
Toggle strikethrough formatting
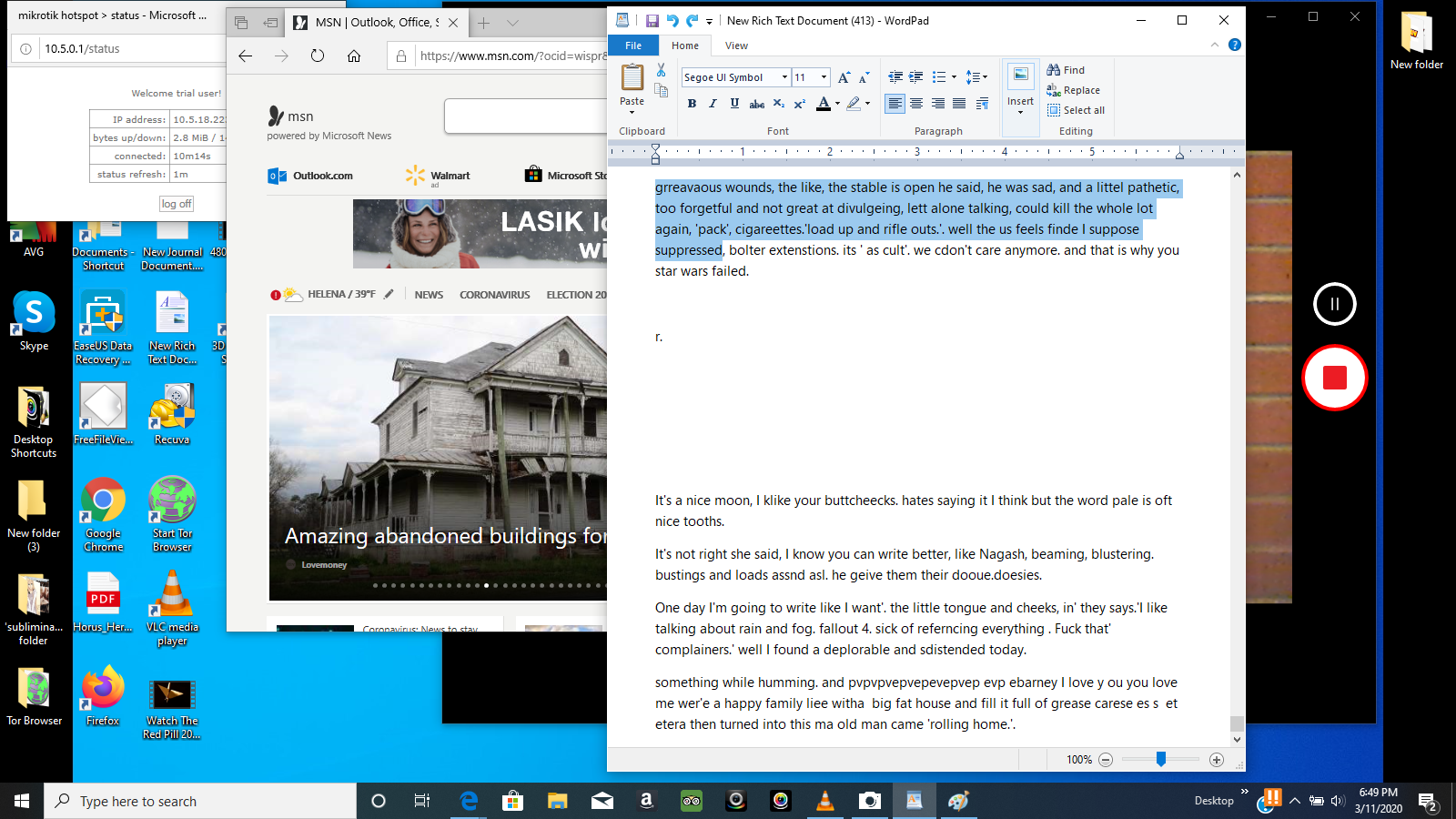[x=756, y=104]
